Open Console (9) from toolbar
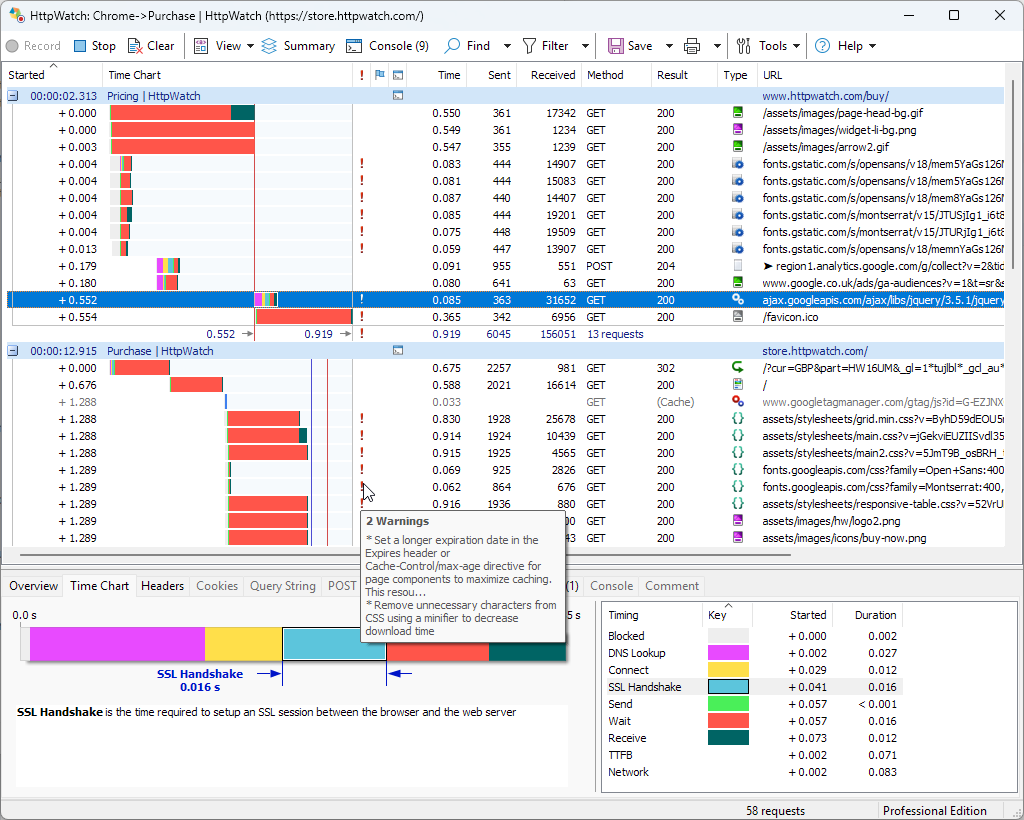Viewport: 1024px width, 820px height. tap(387, 46)
